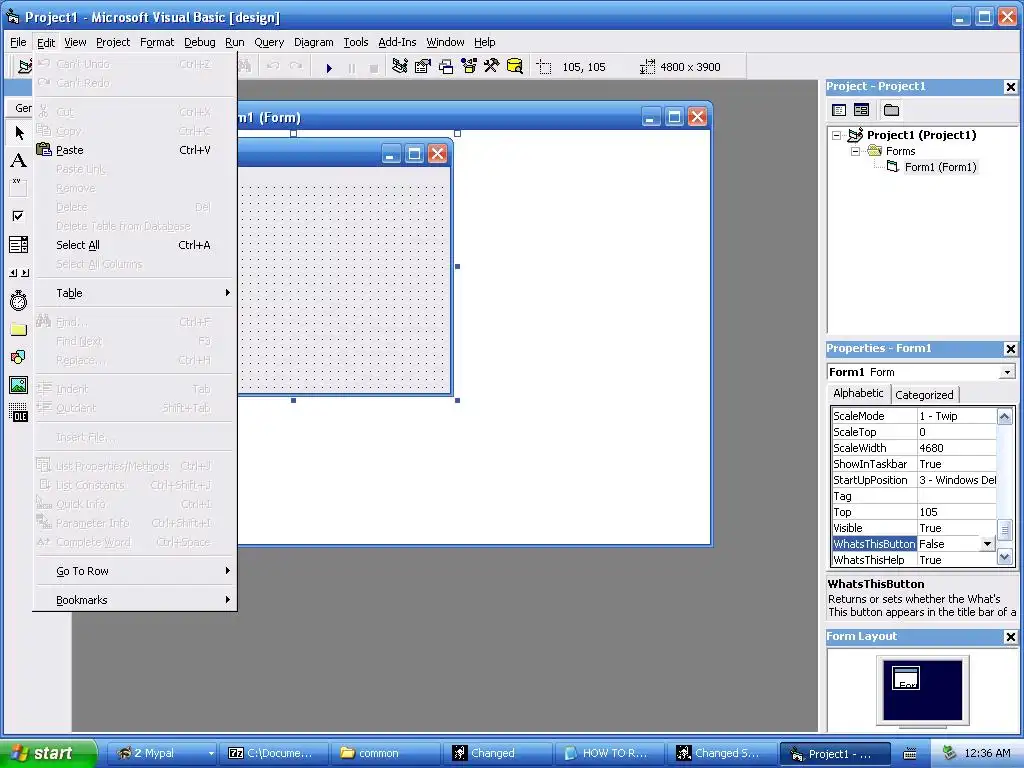This screenshot has width=1024, height=768.
Task: Select the StartUpPosition property row
Action: click(914, 480)
